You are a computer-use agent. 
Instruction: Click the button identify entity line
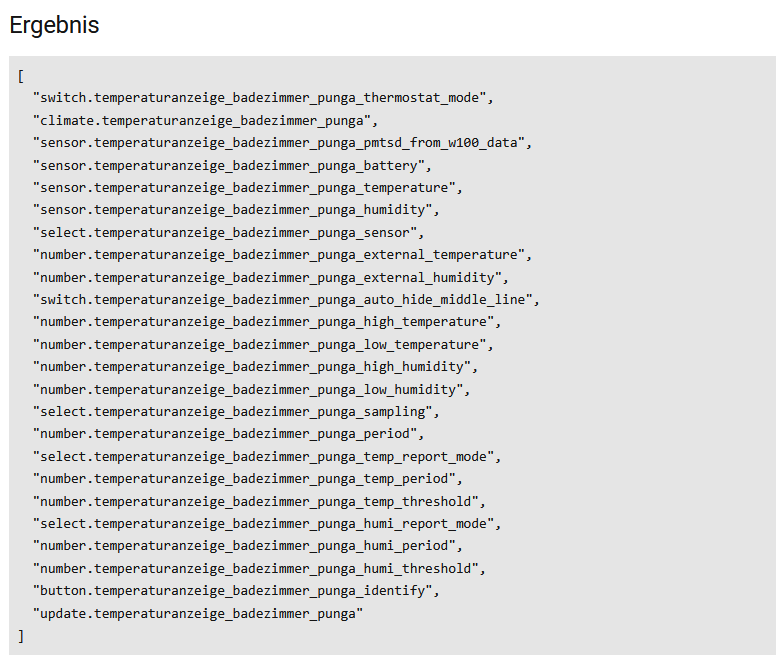(x=236, y=591)
